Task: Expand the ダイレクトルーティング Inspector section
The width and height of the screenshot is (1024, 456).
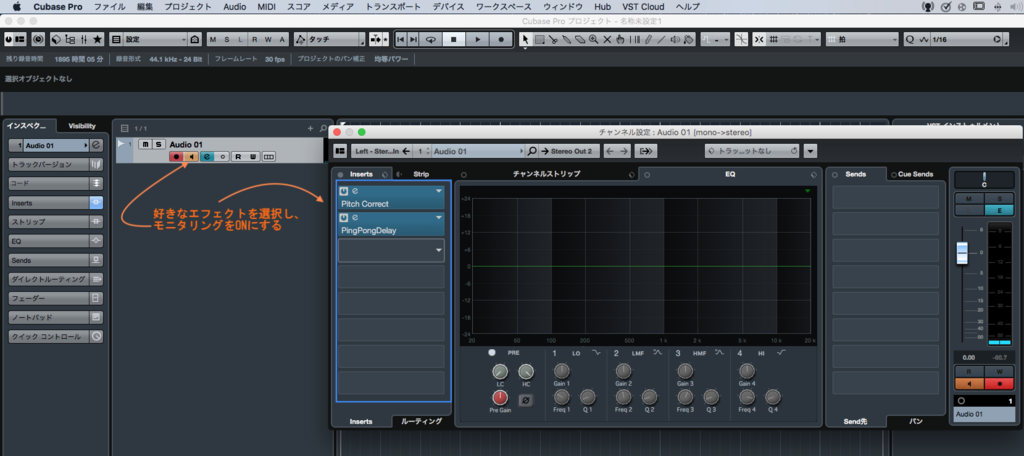Action: [56, 279]
